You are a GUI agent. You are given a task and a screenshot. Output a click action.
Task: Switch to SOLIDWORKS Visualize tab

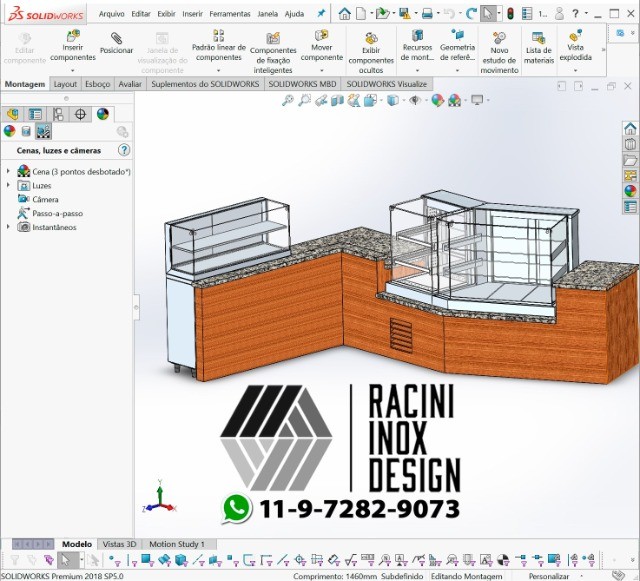tap(387, 84)
